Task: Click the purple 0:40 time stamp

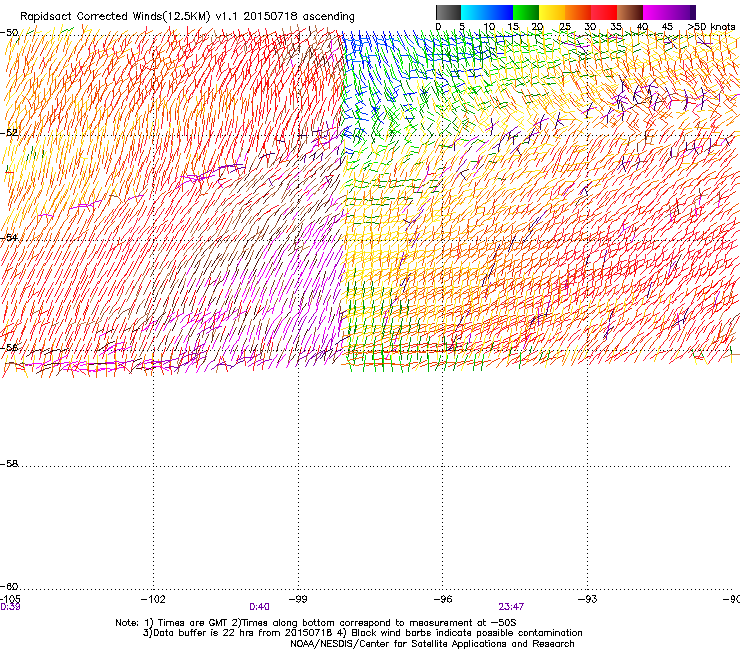Action: (259, 607)
